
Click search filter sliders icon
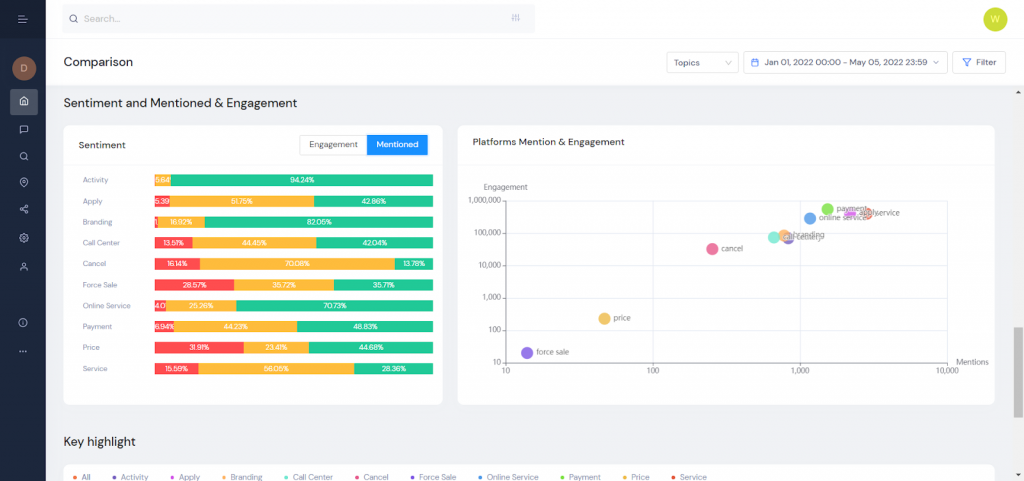coord(515,18)
